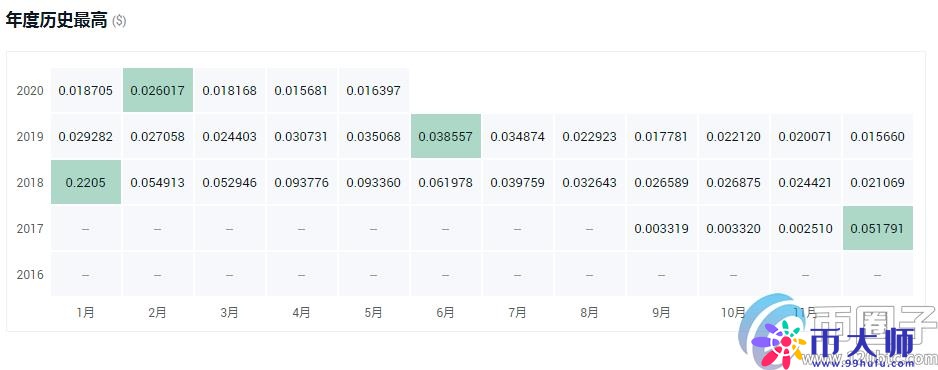938x370 pixels.
Task: Click the 0.034874 value
Action: (517, 137)
